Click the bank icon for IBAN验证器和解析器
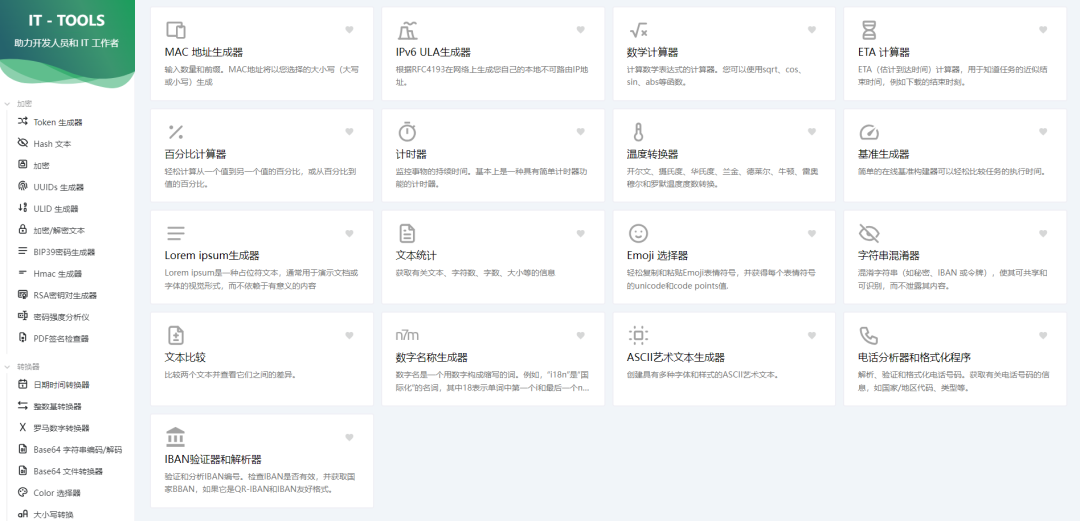Screen dimensions: 1080x521 175,437
